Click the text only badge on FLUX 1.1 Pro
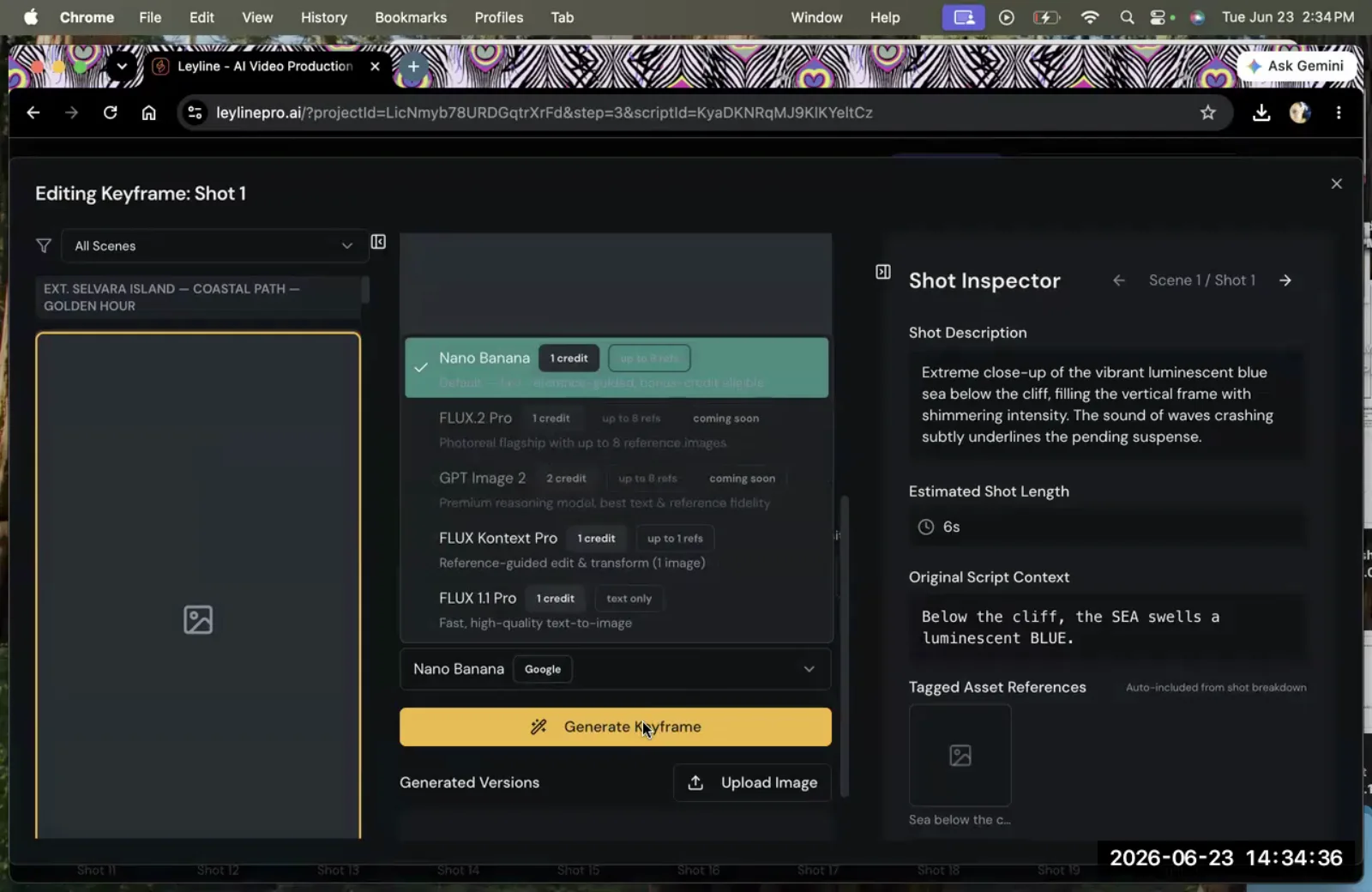This screenshot has height=892, width=1372. point(629,599)
